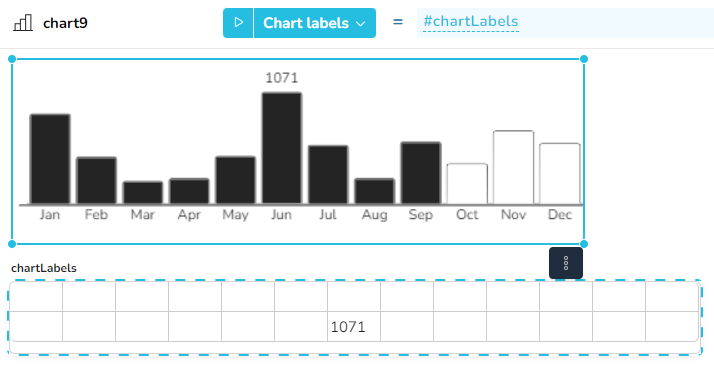Click the December outlined bar
The width and height of the screenshot is (714, 366).
tap(560, 173)
